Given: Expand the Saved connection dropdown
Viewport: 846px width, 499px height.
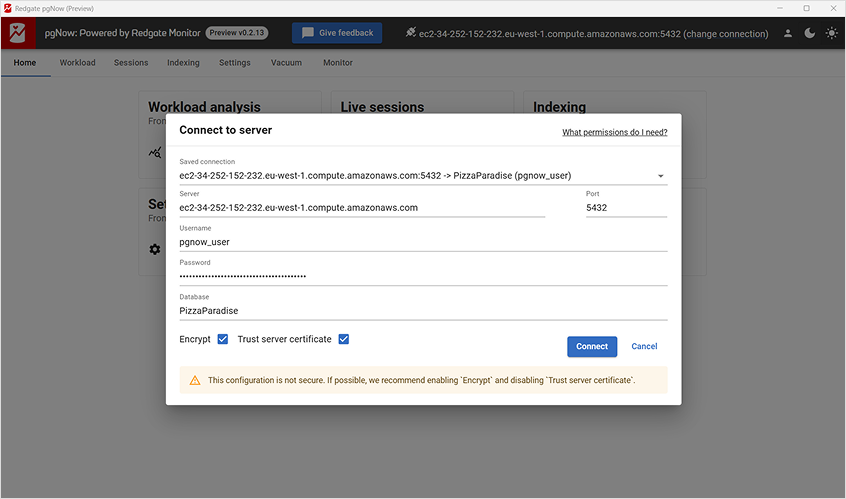Looking at the screenshot, I should click(660, 176).
